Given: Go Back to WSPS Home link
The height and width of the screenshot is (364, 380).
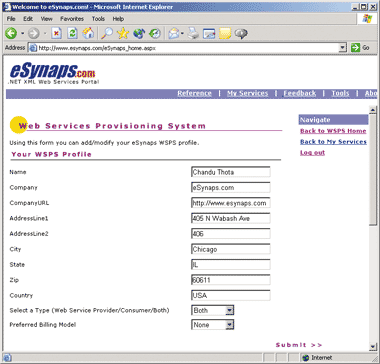Looking at the screenshot, I should [x=333, y=131].
